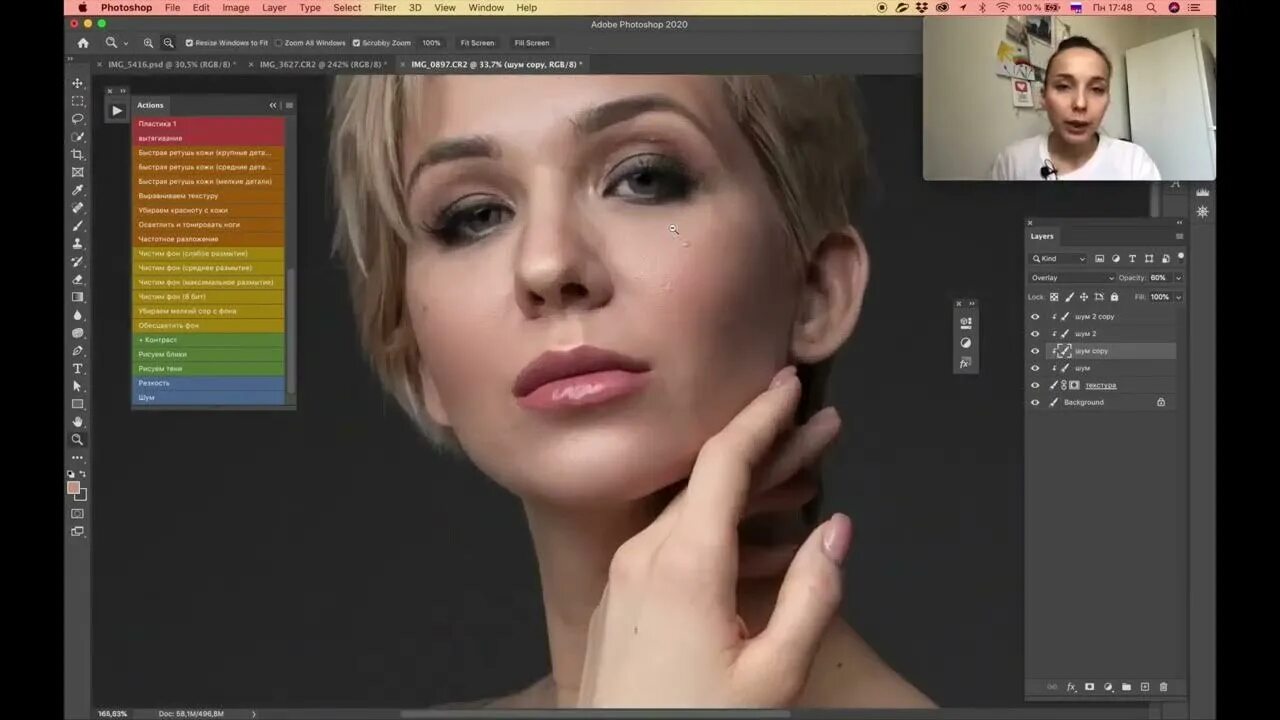Open the Fill slider dropdown arrow
The image size is (1280, 720).
1178,297
